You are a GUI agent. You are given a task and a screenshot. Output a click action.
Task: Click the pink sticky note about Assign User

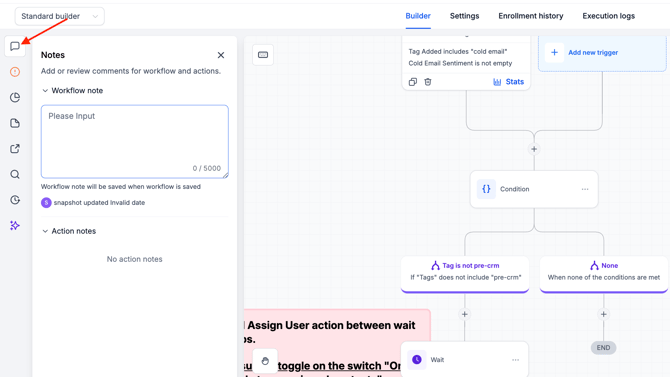pyautogui.click(x=338, y=343)
